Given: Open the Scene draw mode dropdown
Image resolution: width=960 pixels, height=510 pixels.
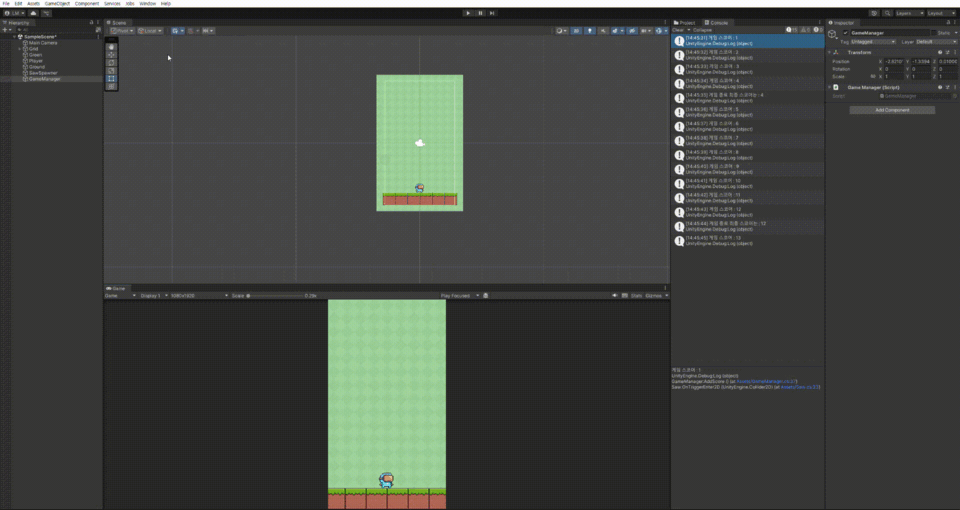Looking at the screenshot, I should click(x=561, y=31).
